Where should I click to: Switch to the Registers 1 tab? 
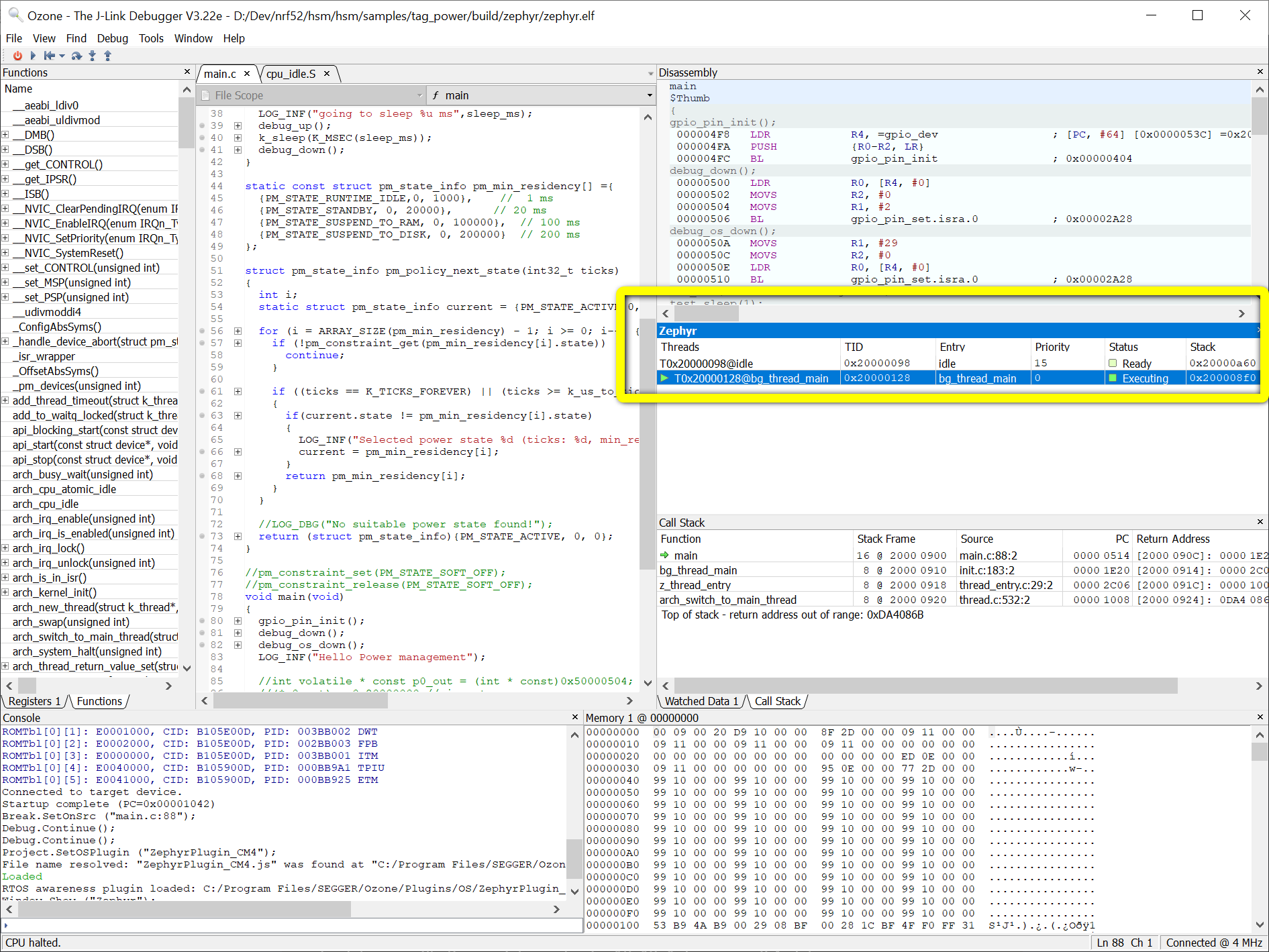pos(34,701)
